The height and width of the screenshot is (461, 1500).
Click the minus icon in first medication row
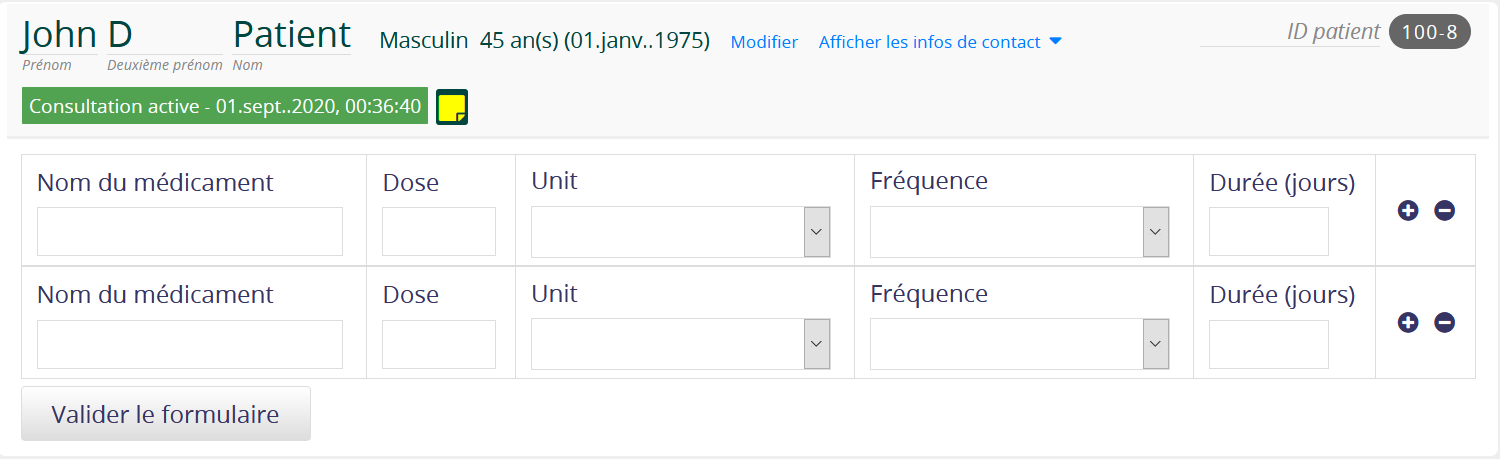point(1444,210)
